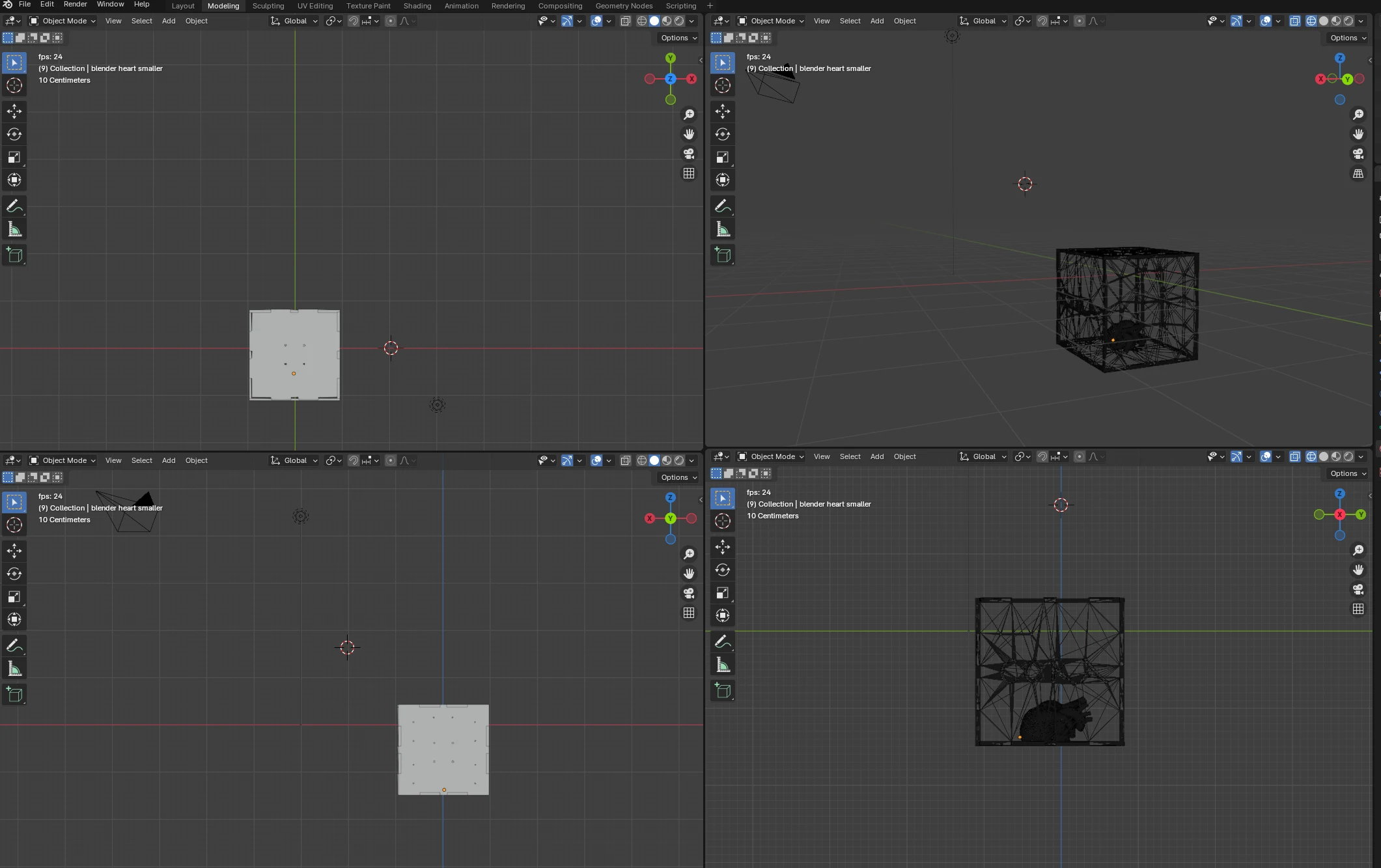Open View menu in top-left viewport
The height and width of the screenshot is (868, 1381).
coord(113,21)
